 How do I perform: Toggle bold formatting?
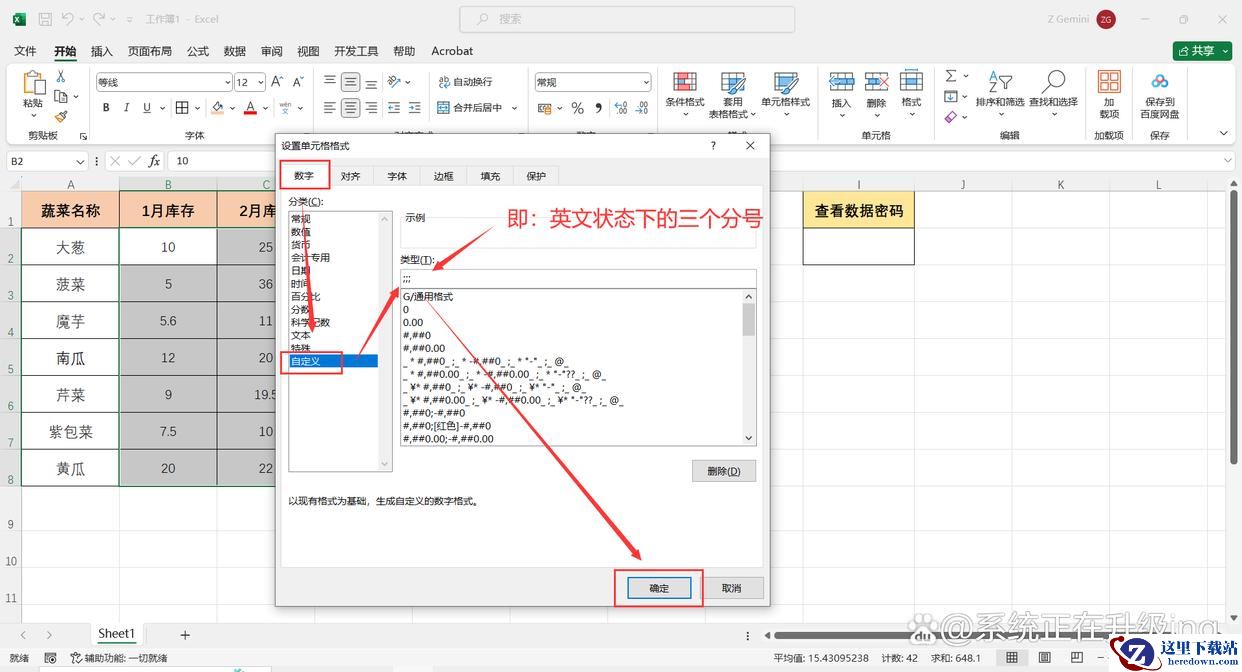pos(106,108)
